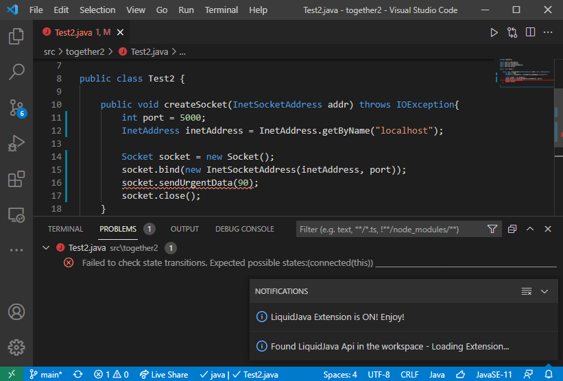Start Live Share from status bar
563x381 pixels.
click(164, 375)
